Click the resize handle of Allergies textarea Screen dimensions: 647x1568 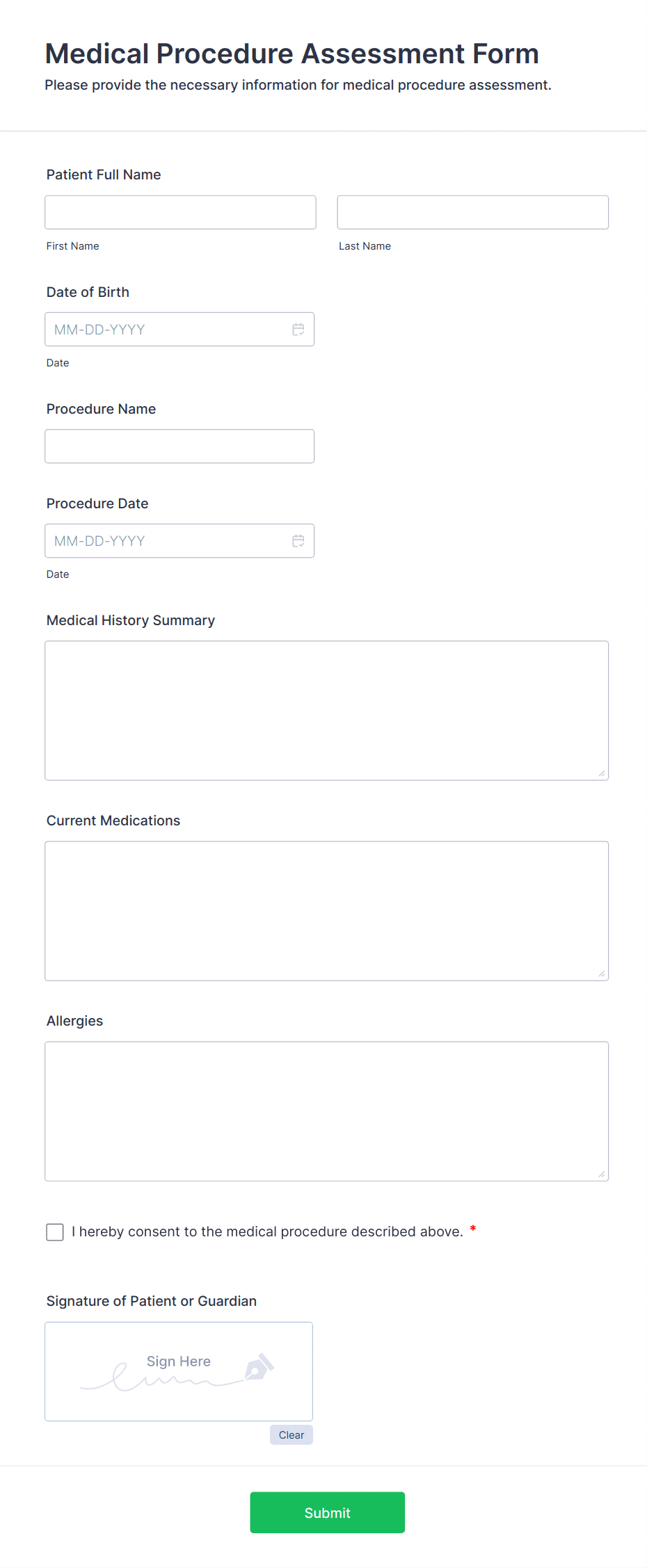[x=601, y=1173]
